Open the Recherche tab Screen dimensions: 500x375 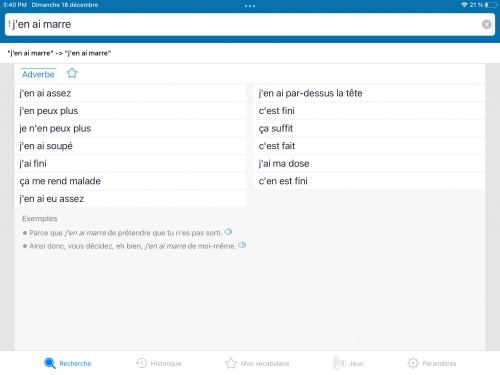pos(68,363)
